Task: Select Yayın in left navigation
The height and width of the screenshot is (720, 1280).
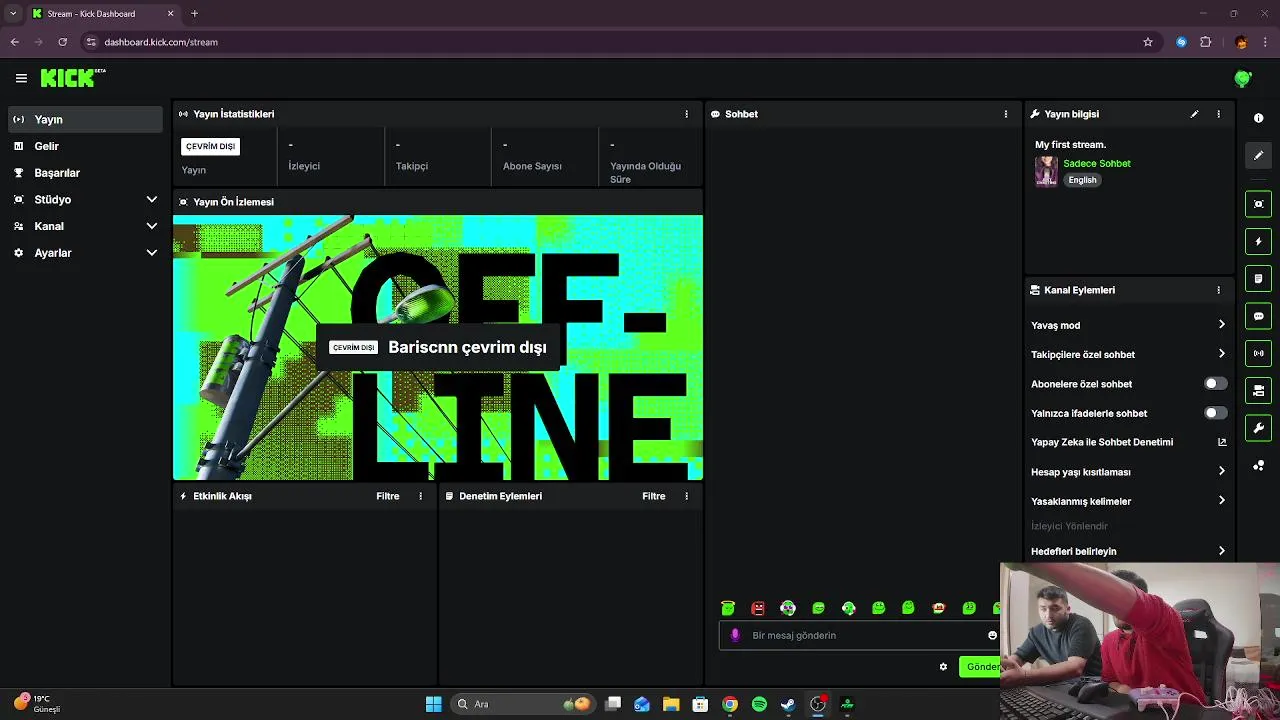Action: pyautogui.click(x=86, y=119)
